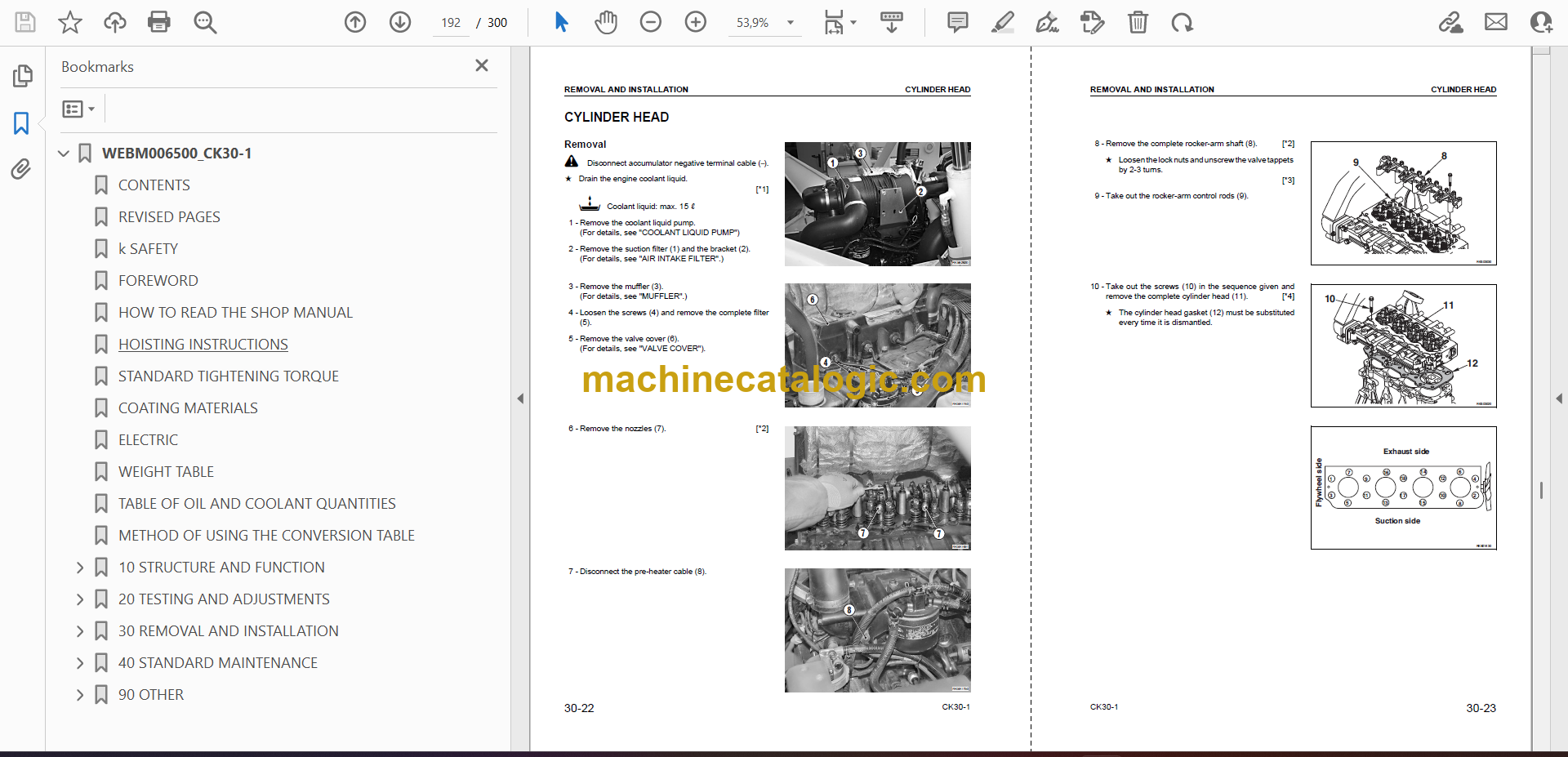1568x757 pixels.
Task: Open METHOD OF USING THE CONVERSION TABLE
Action: (266, 536)
